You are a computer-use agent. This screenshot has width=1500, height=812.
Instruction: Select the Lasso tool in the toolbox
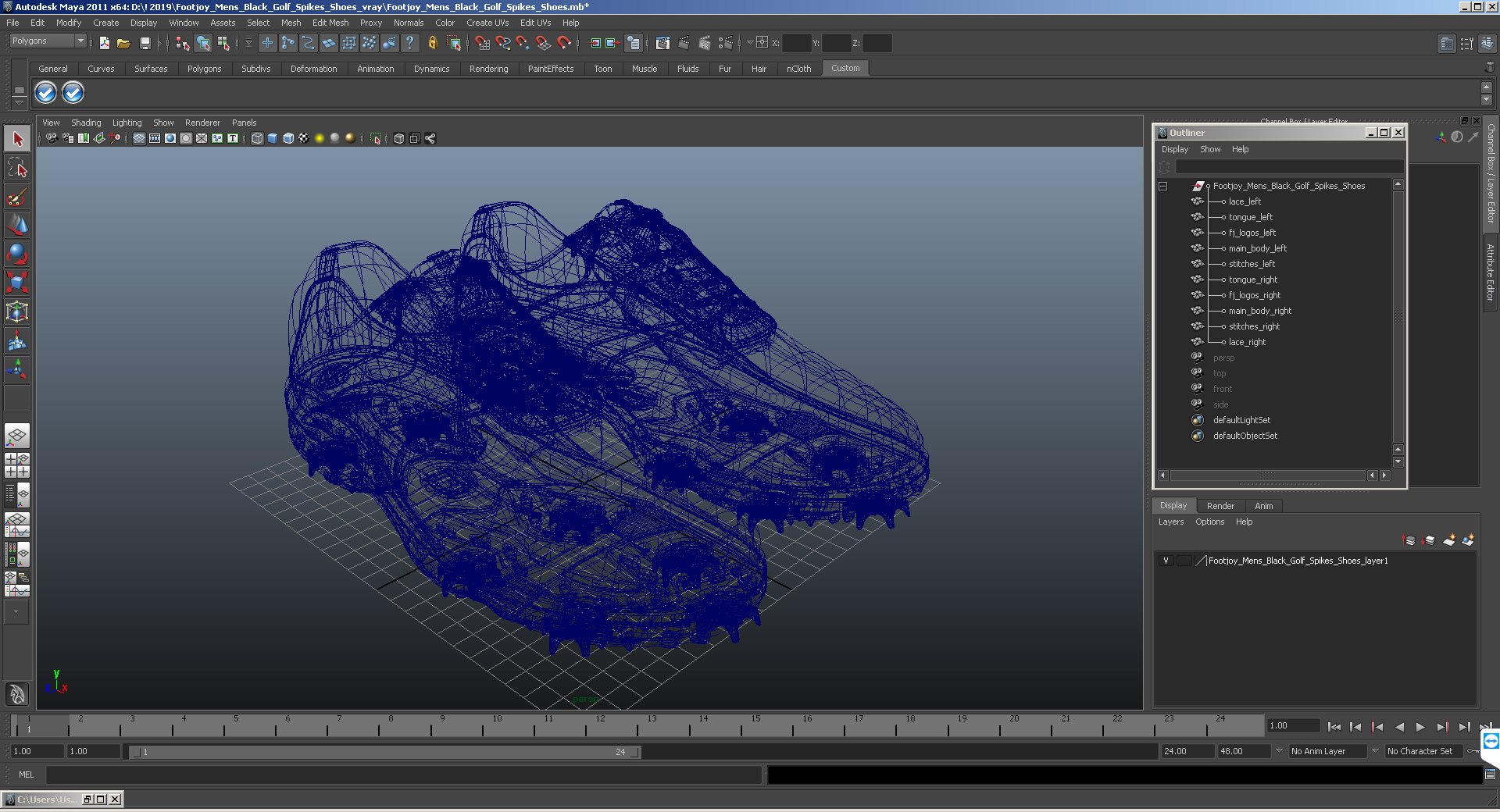pos(17,168)
